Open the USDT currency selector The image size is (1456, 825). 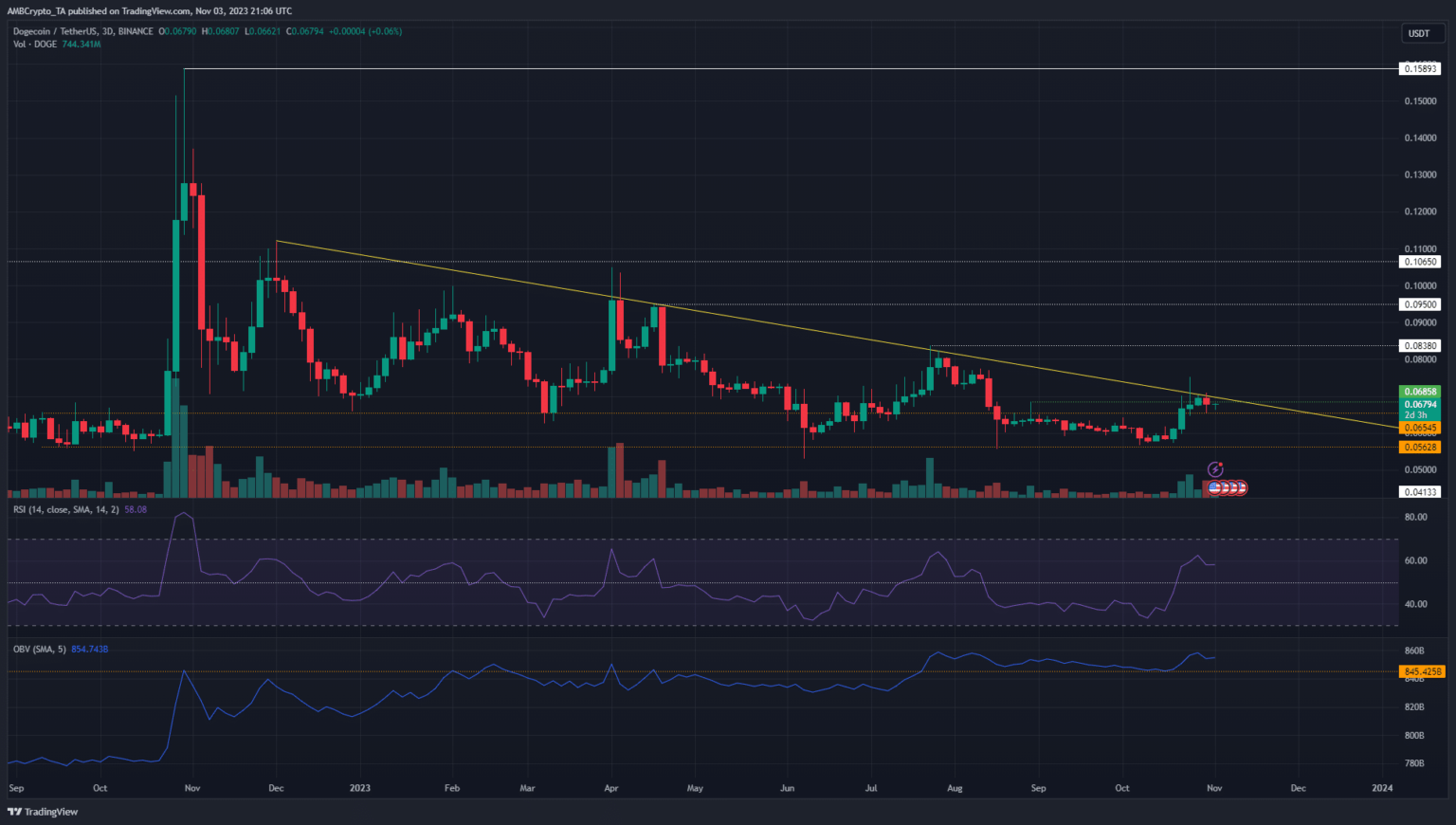(1419, 33)
